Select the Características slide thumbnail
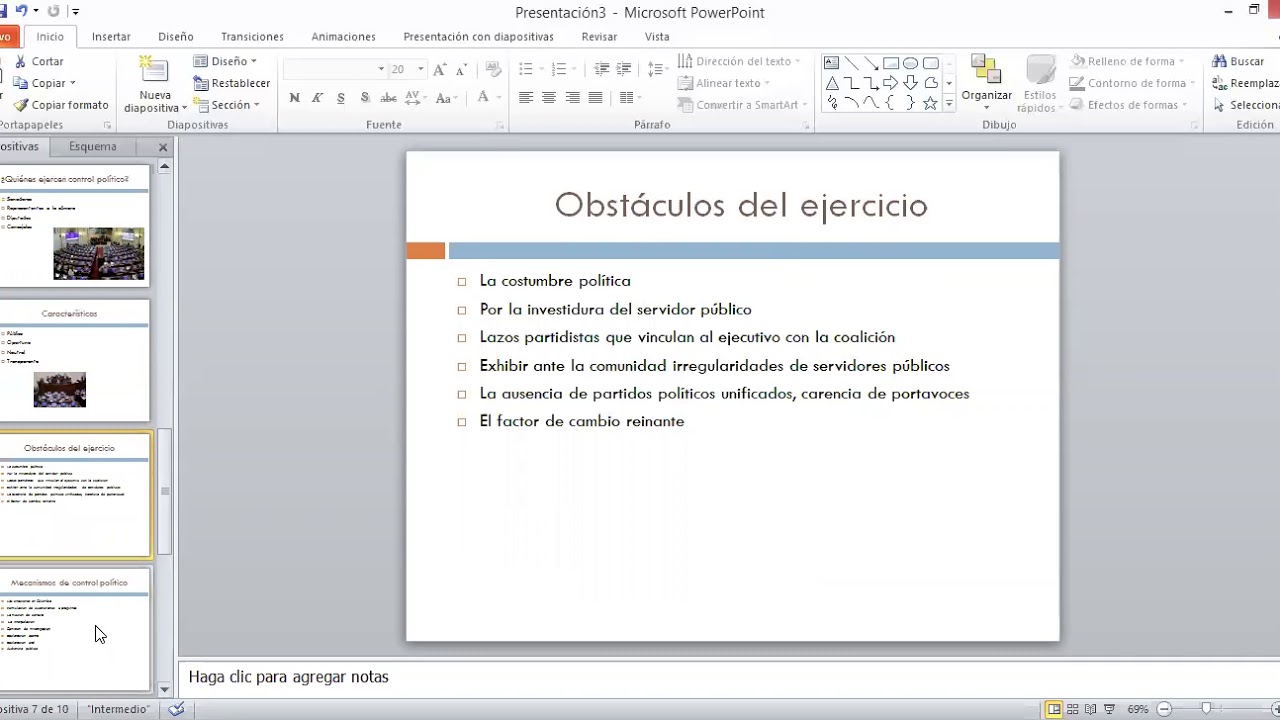The height and width of the screenshot is (720, 1280). click(73, 360)
